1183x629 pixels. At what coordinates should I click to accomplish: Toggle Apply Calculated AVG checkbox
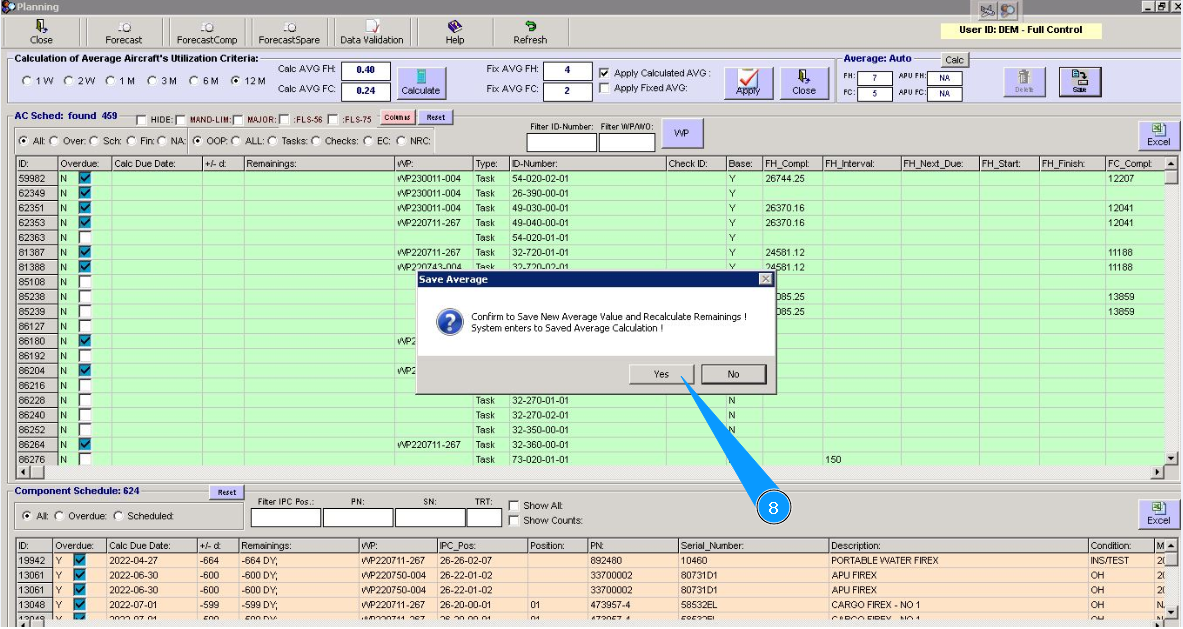tap(604, 73)
